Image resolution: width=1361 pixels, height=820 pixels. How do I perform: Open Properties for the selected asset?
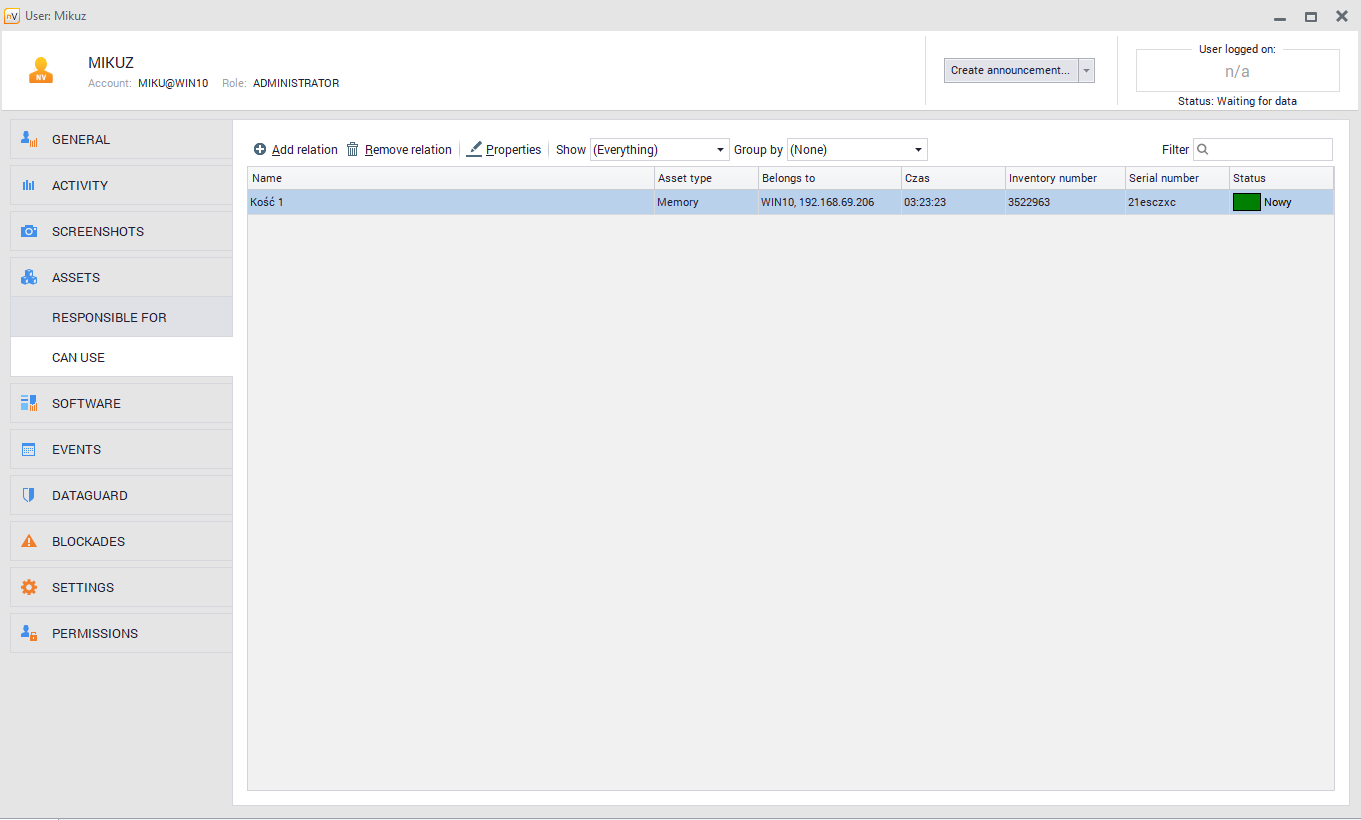pos(504,150)
